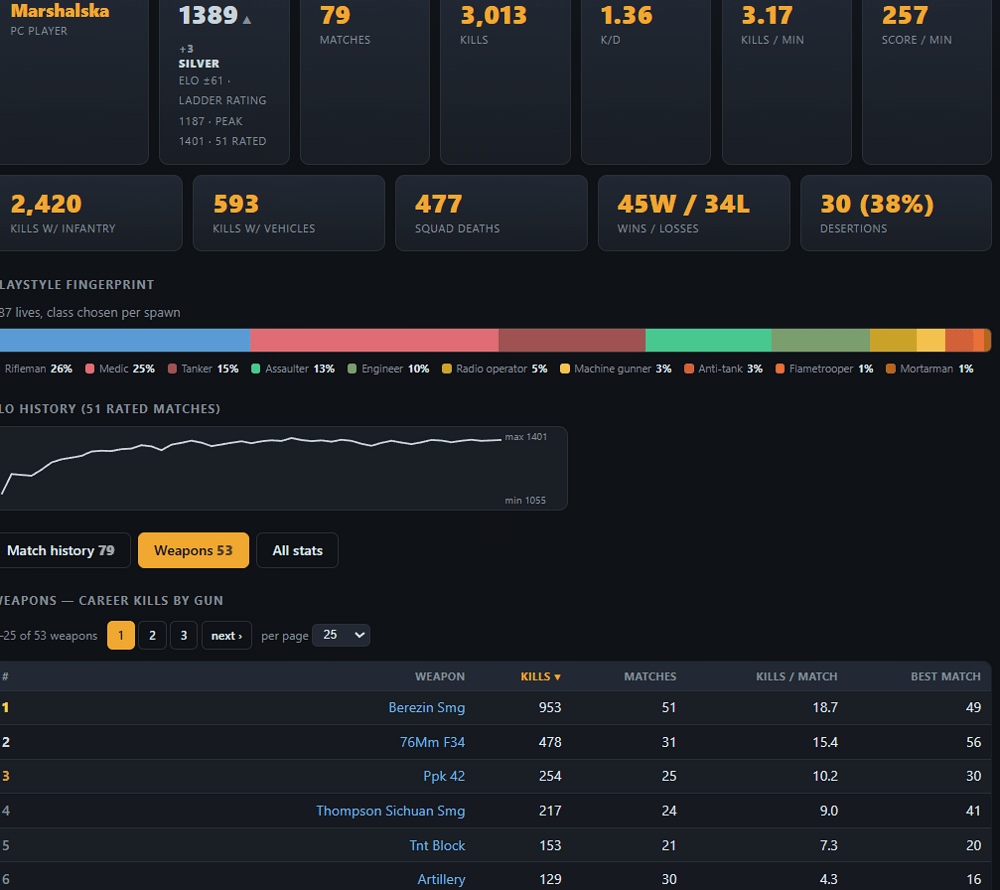
Task: Click the ELO history line chart
Action: coord(283,468)
